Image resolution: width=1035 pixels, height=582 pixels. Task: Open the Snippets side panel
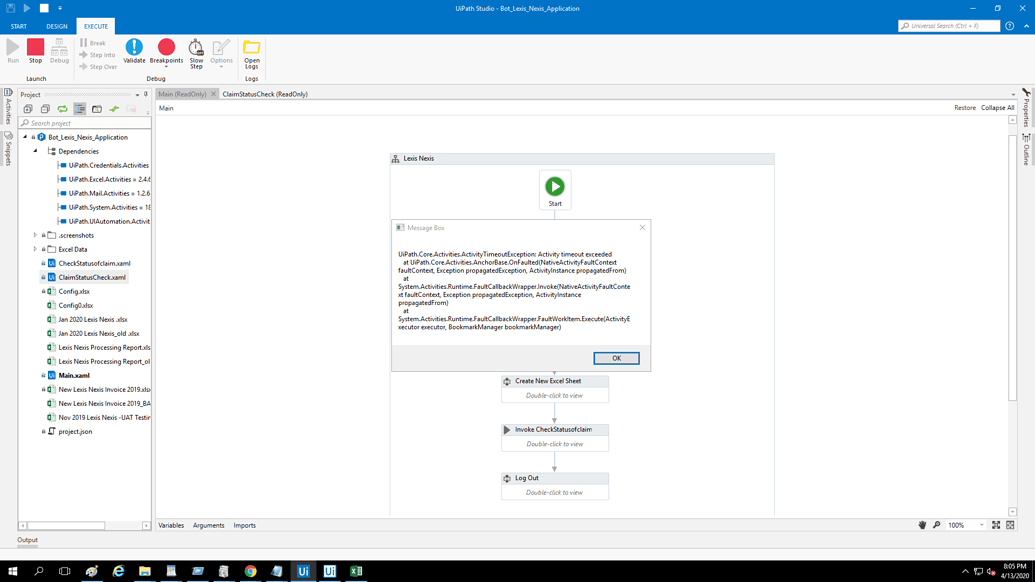point(8,148)
